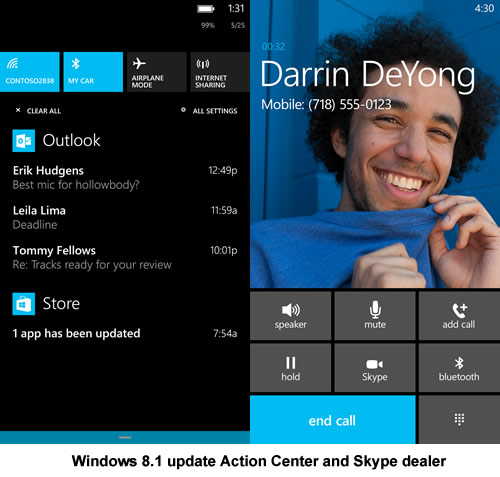Switch call to Skype video
The width and height of the screenshot is (500, 477).
click(x=375, y=368)
